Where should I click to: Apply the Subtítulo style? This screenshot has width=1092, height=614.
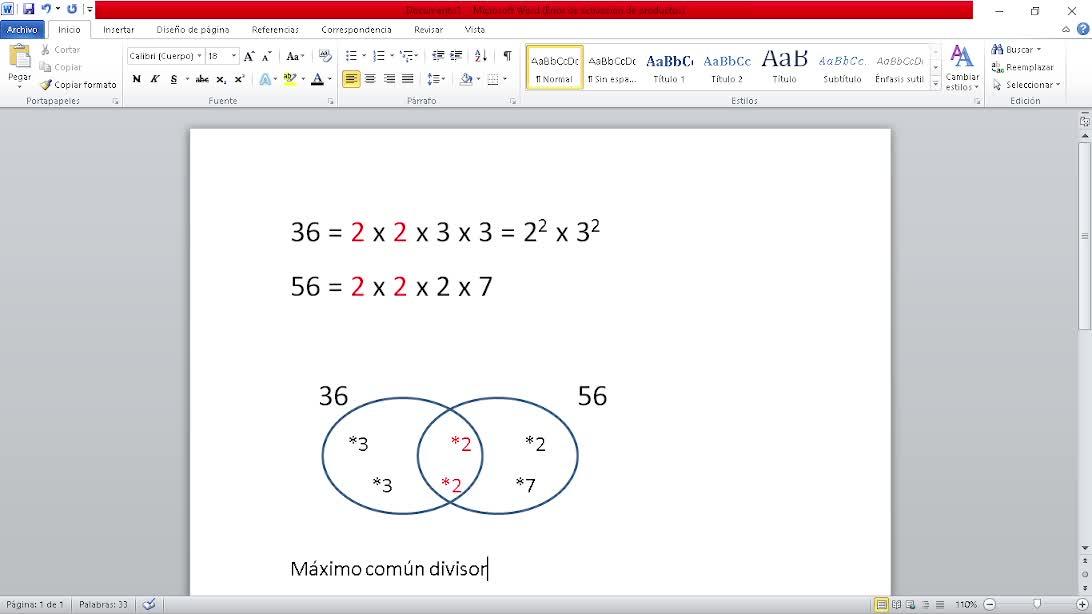click(842, 68)
